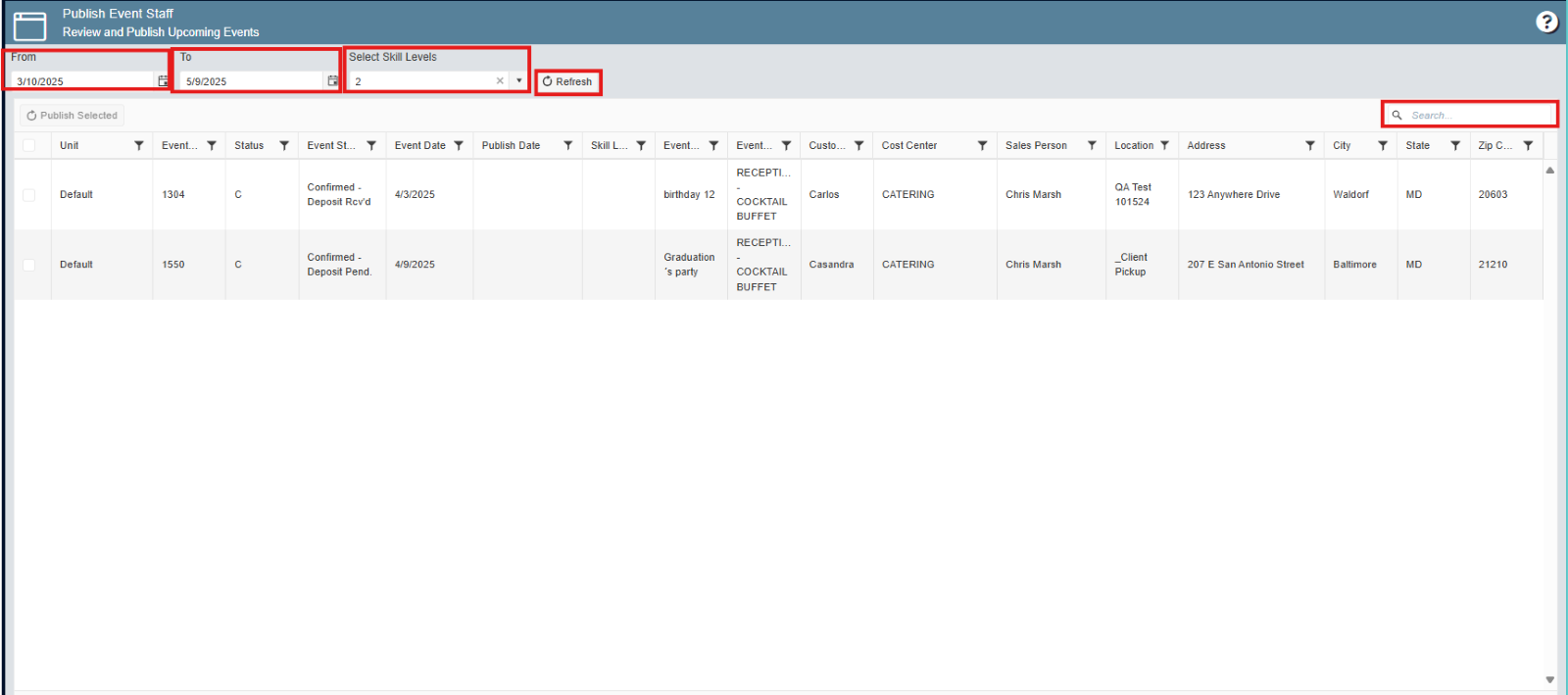Sort by the City column header
This screenshot has width=1568, height=695.
[x=1342, y=145]
